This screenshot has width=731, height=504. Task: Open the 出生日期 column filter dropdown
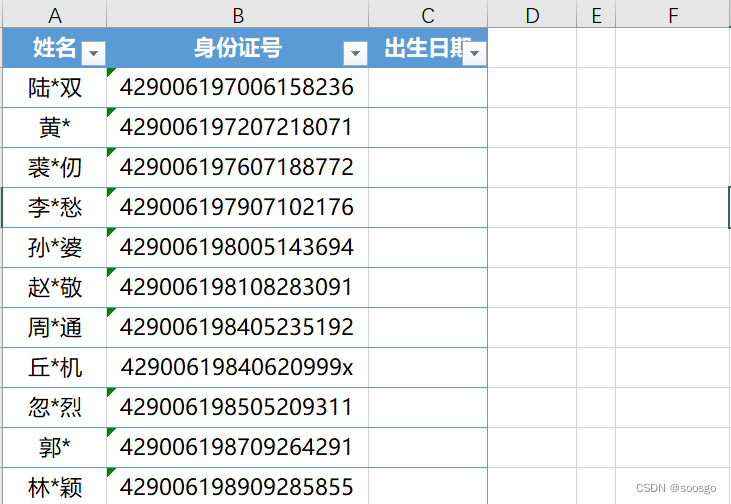[475, 53]
